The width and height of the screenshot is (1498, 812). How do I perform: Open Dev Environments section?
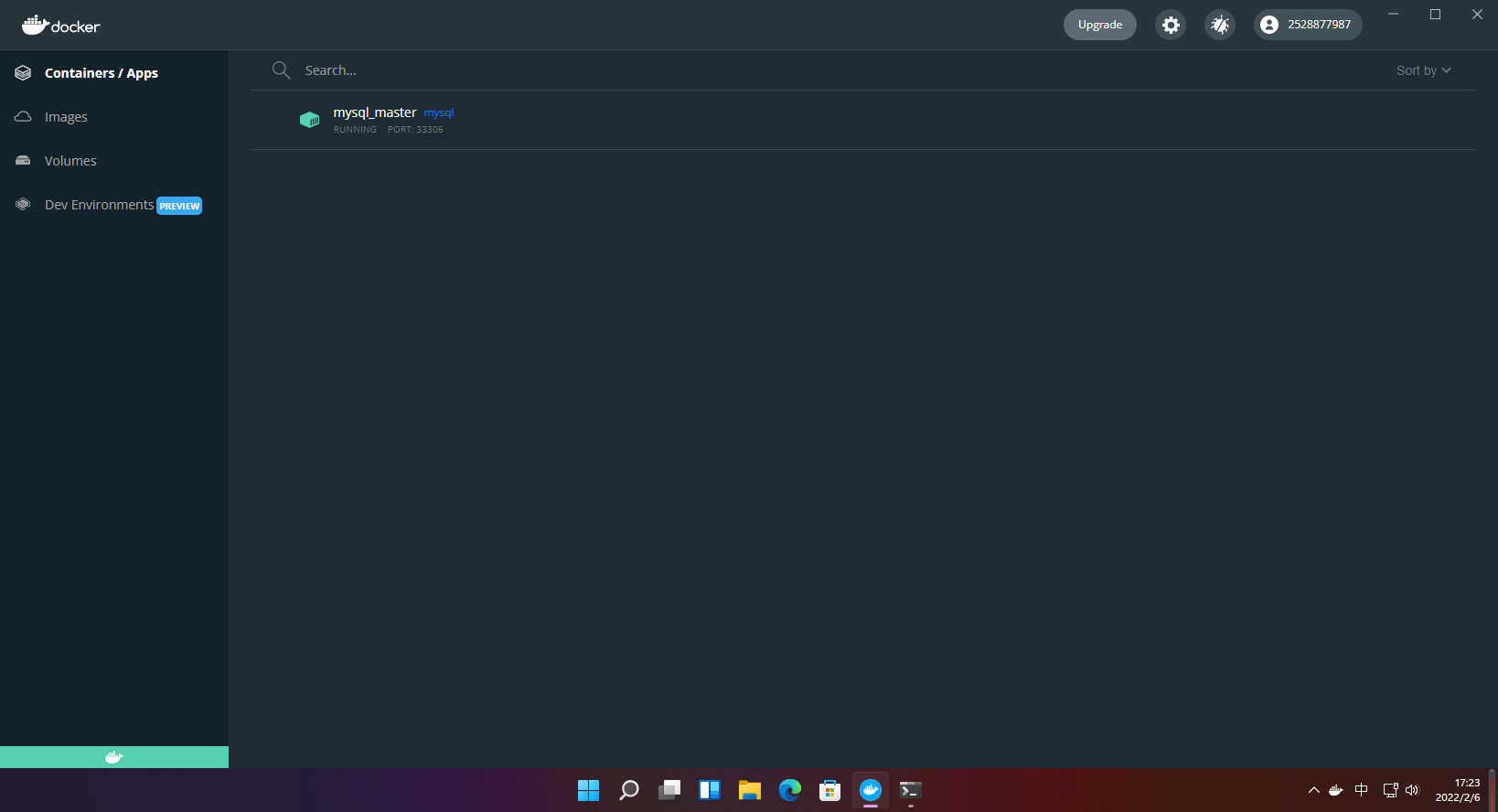(x=114, y=205)
